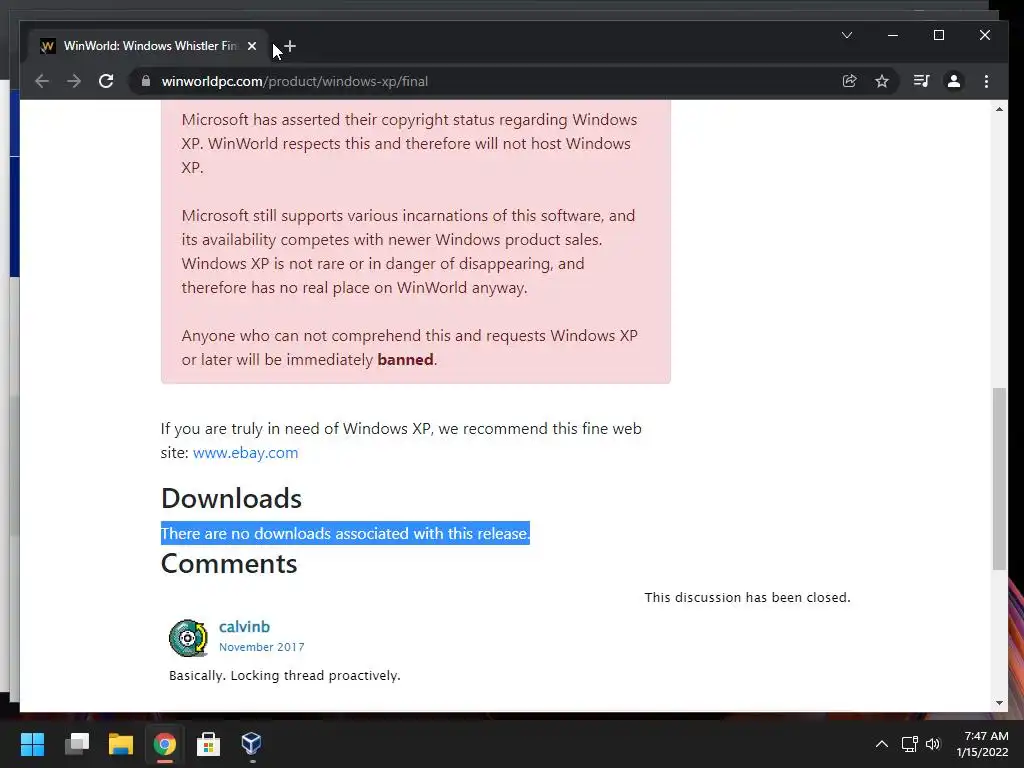Share this page with the share icon

(850, 81)
